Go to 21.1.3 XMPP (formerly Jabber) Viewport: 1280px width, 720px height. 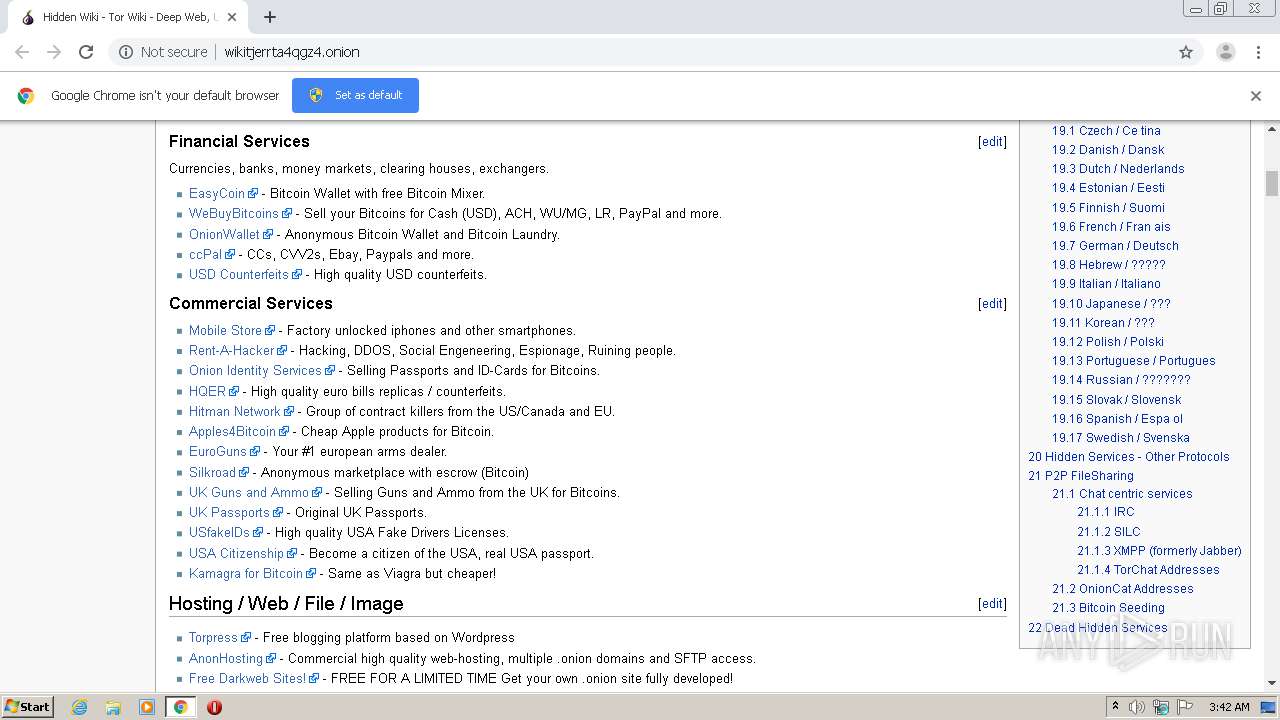[x=1159, y=551]
